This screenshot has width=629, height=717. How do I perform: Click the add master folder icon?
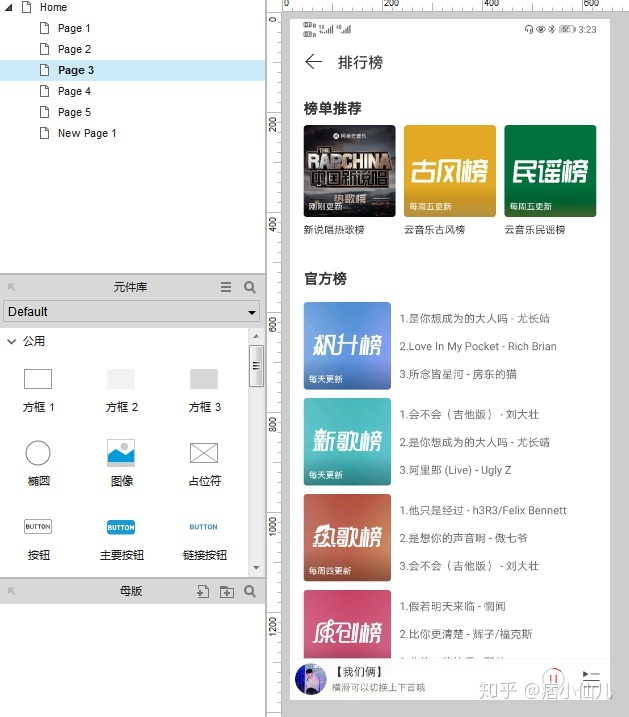[x=227, y=592]
